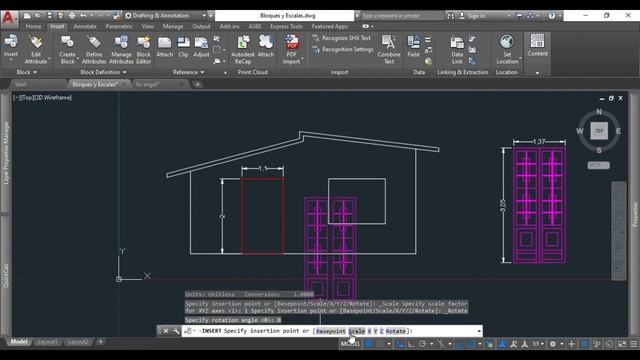Click the Reference Attach tool
The width and height of the screenshot is (640, 360).
click(x=164, y=47)
